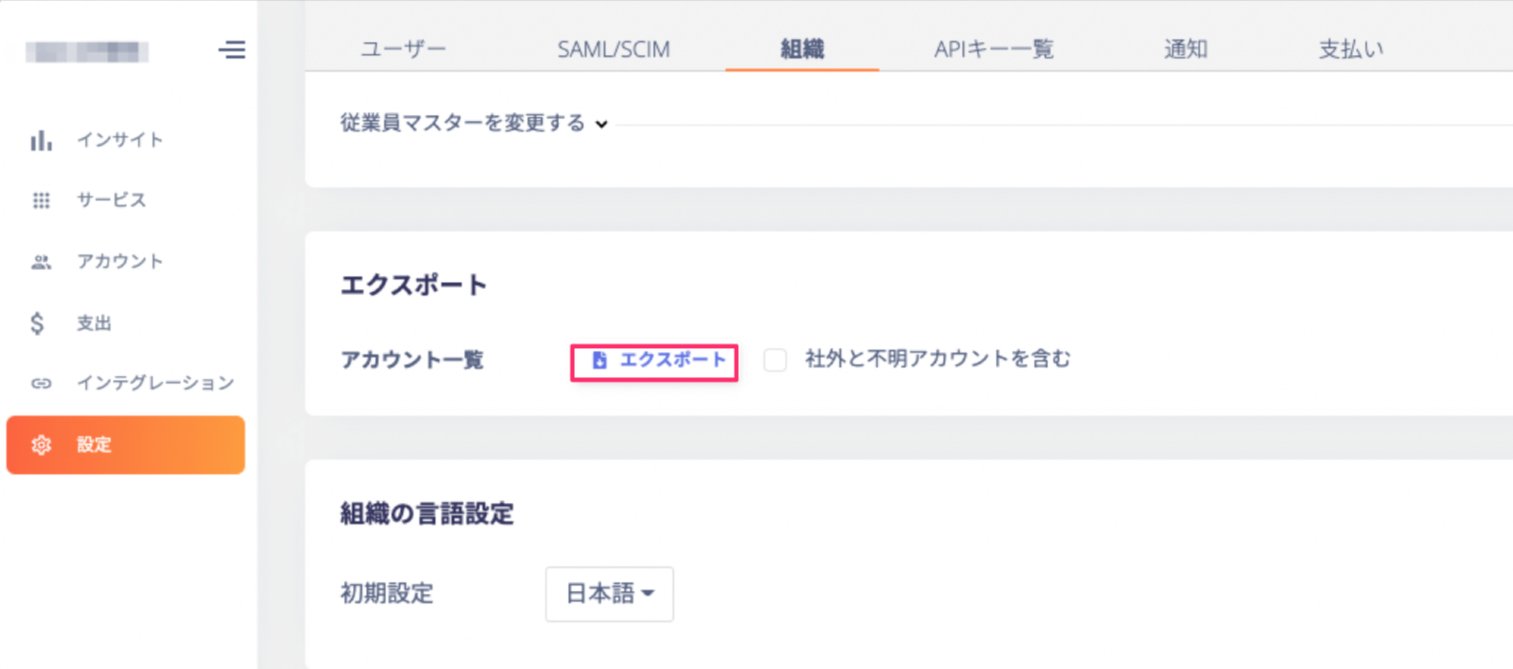
Task: Select 設定 in the sidebar
Action: [x=126, y=445]
